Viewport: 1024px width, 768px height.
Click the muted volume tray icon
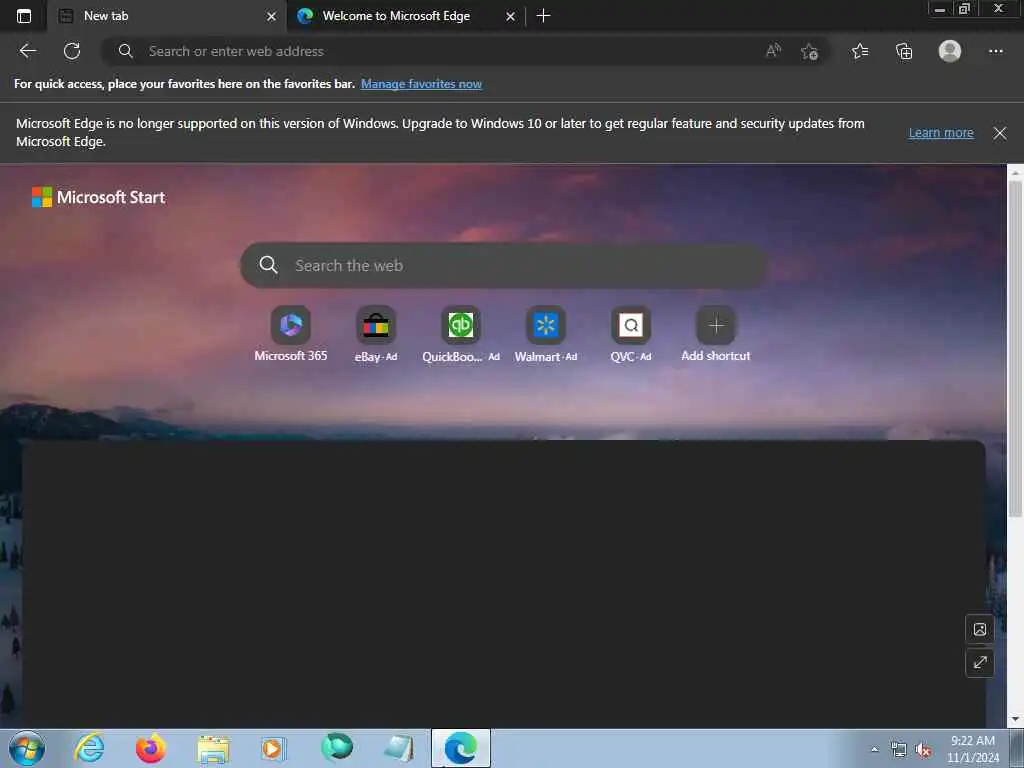click(x=923, y=750)
